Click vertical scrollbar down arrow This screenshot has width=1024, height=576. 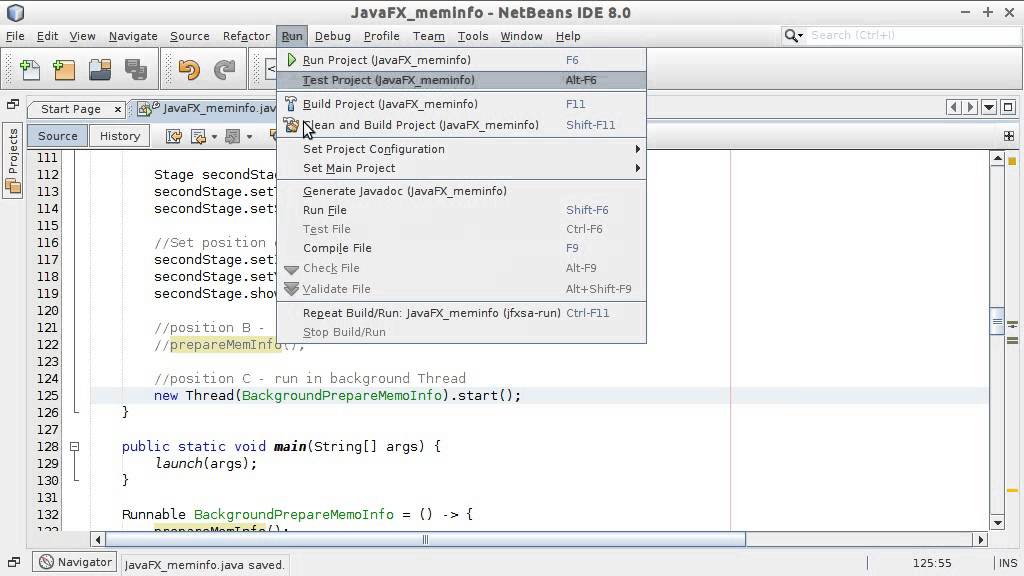(997, 522)
